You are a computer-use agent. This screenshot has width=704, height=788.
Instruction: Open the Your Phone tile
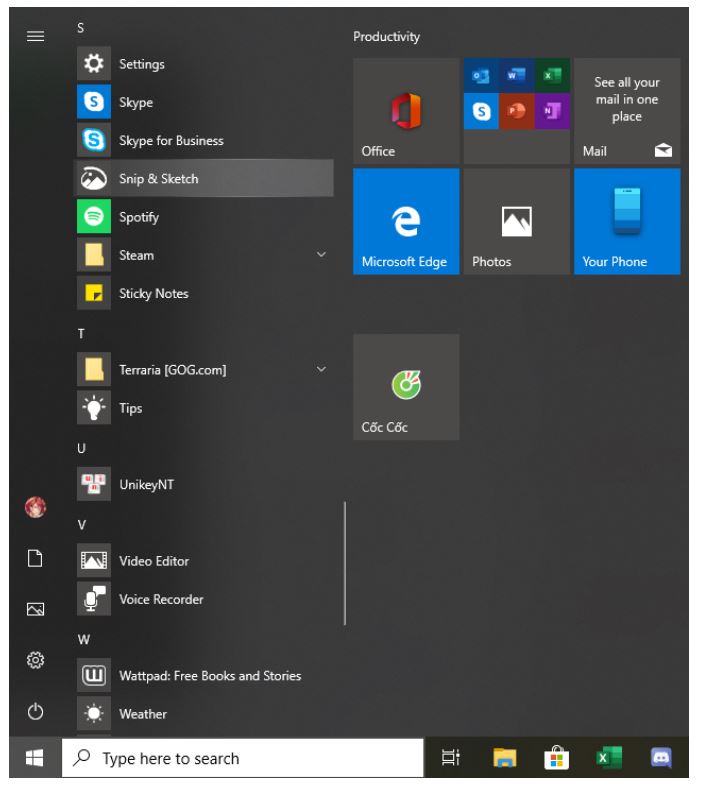(627, 221)
